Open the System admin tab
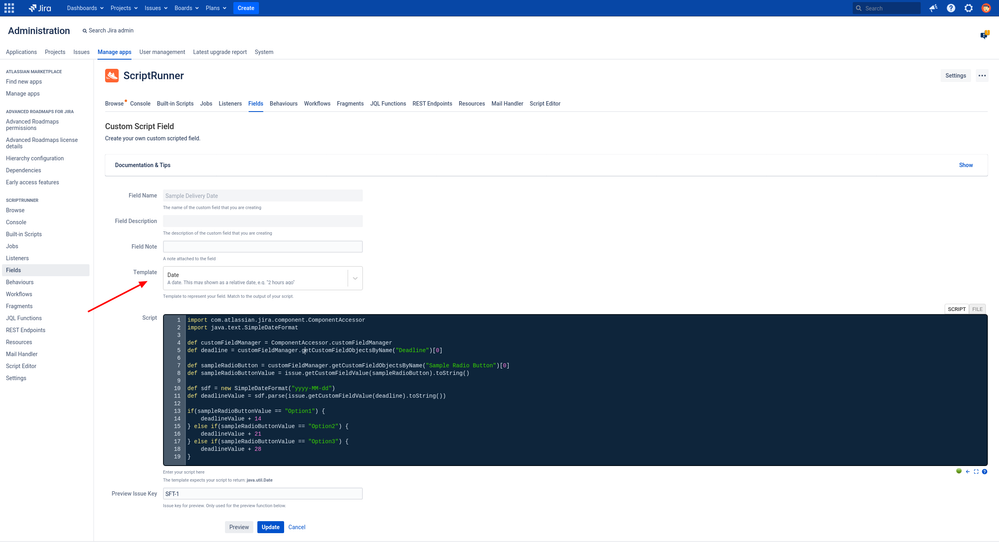This screenshot has height=542, width=999. (x=264, y=52)
